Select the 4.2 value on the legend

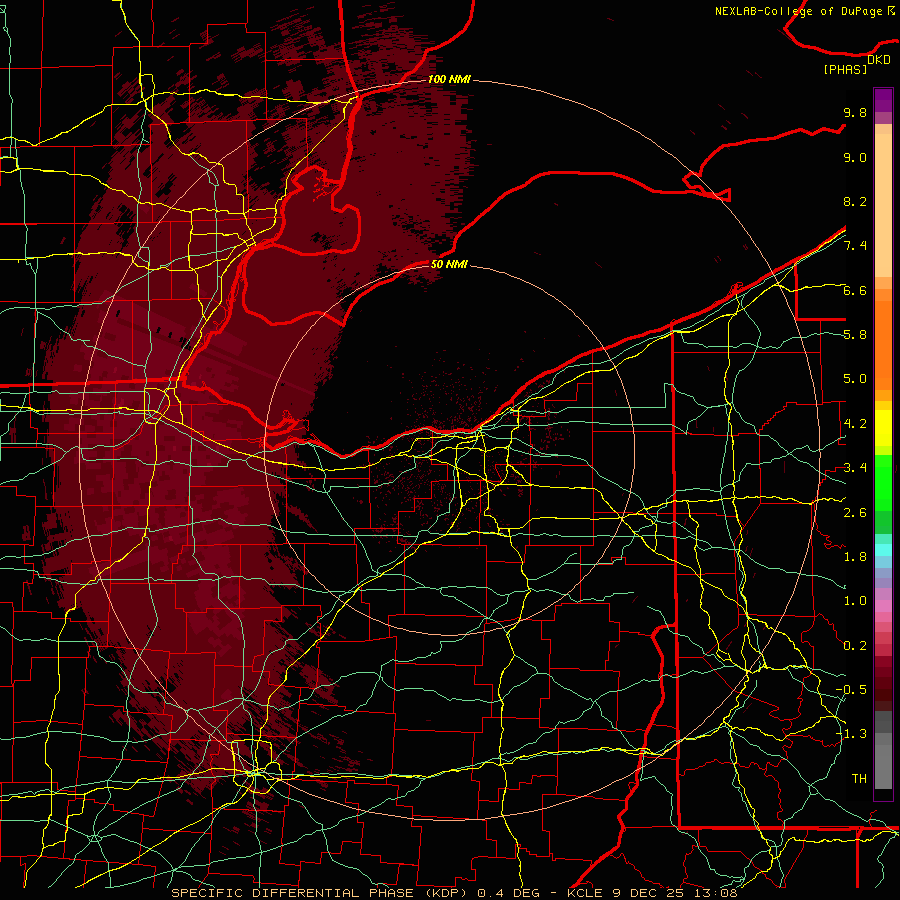[x=855, y=424]
